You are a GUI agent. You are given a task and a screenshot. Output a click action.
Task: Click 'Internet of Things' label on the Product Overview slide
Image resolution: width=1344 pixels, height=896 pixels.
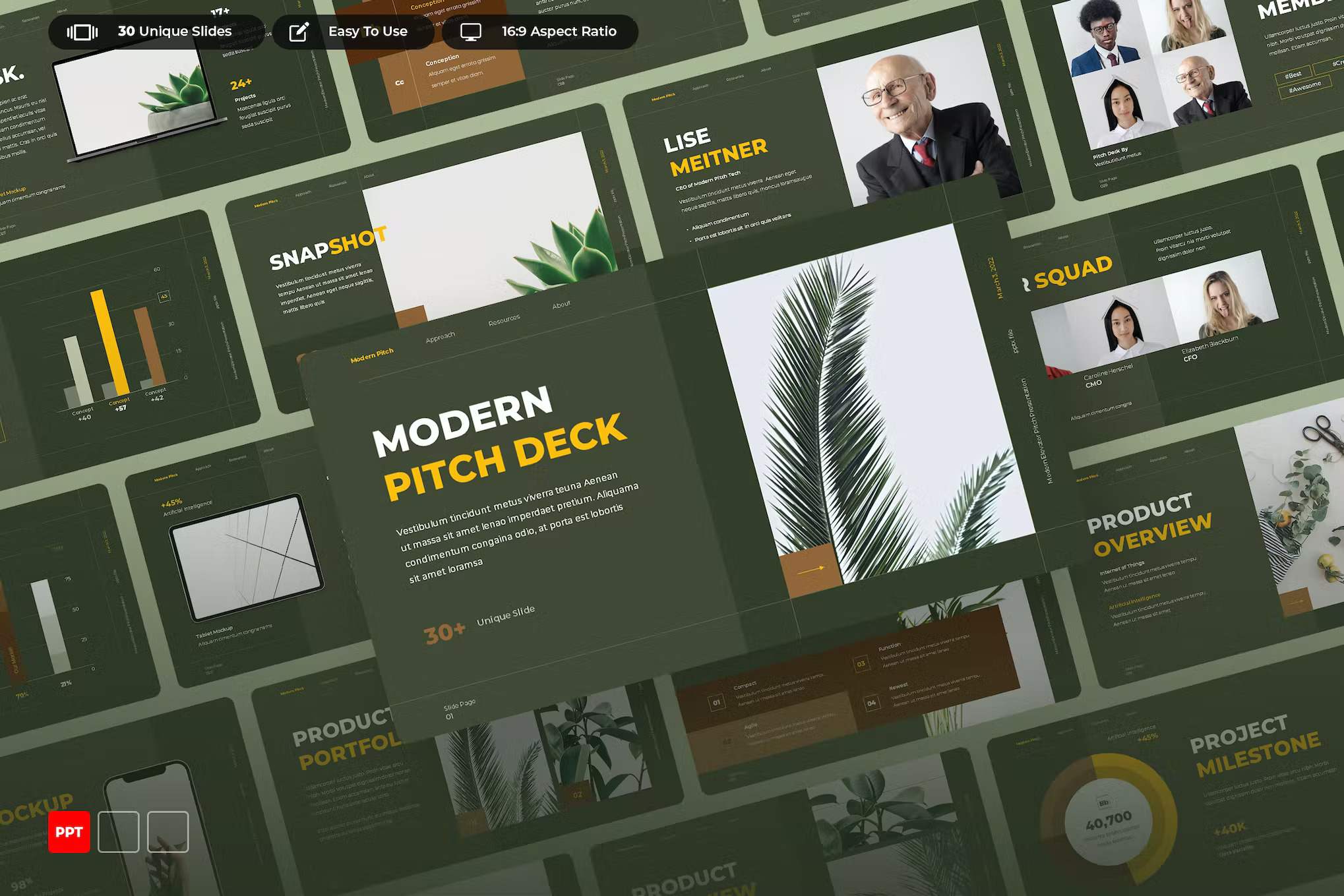pos(1122,568)
